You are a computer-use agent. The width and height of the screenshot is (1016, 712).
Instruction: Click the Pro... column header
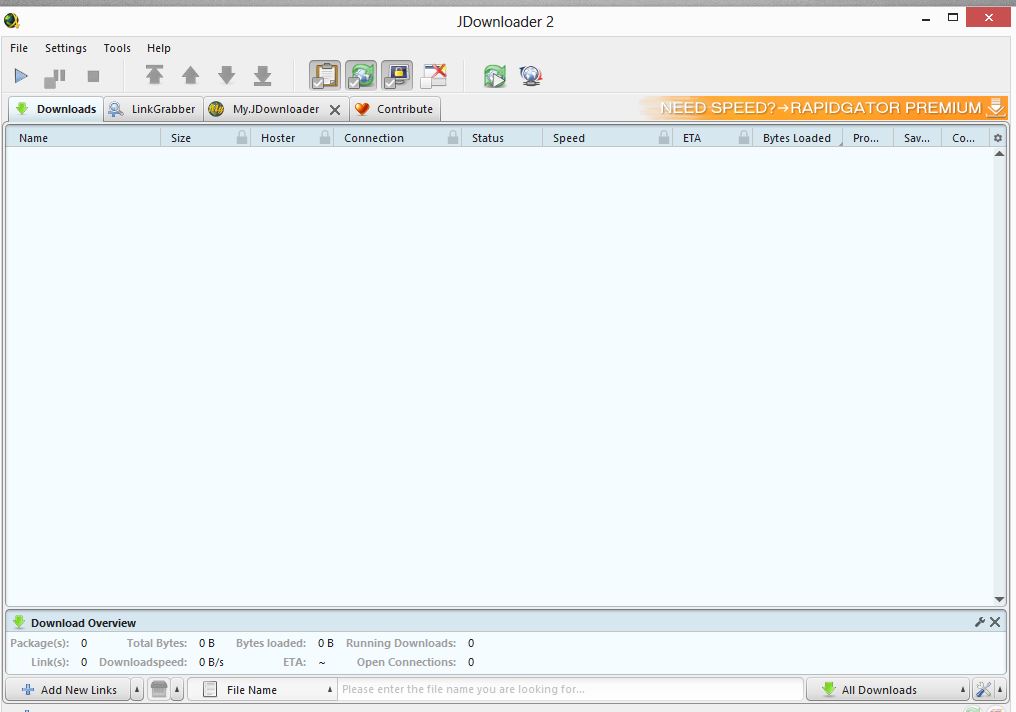[x=866, y=138]
